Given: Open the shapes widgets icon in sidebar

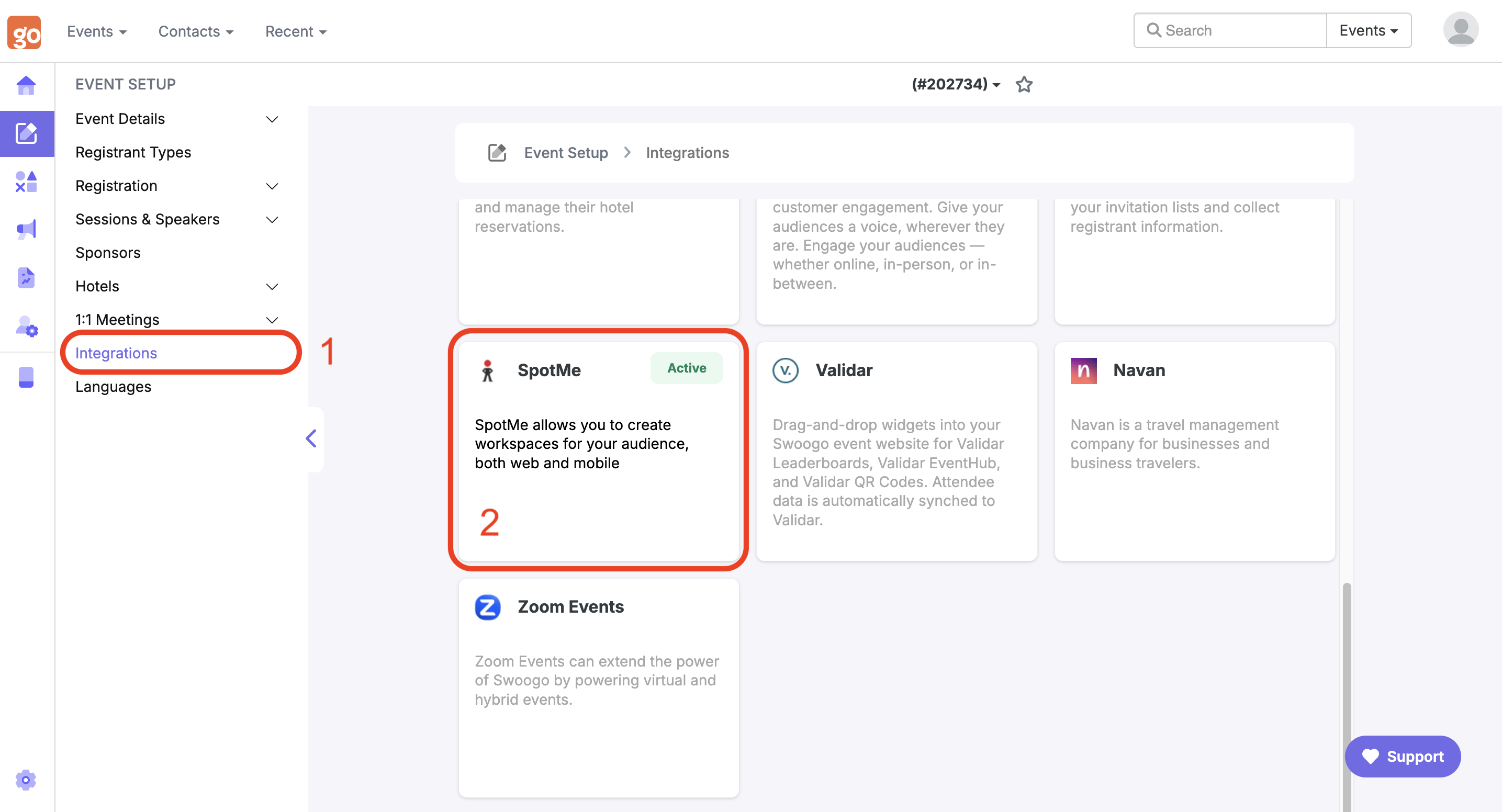Looking at the screenshot, I should pos(26,181).
